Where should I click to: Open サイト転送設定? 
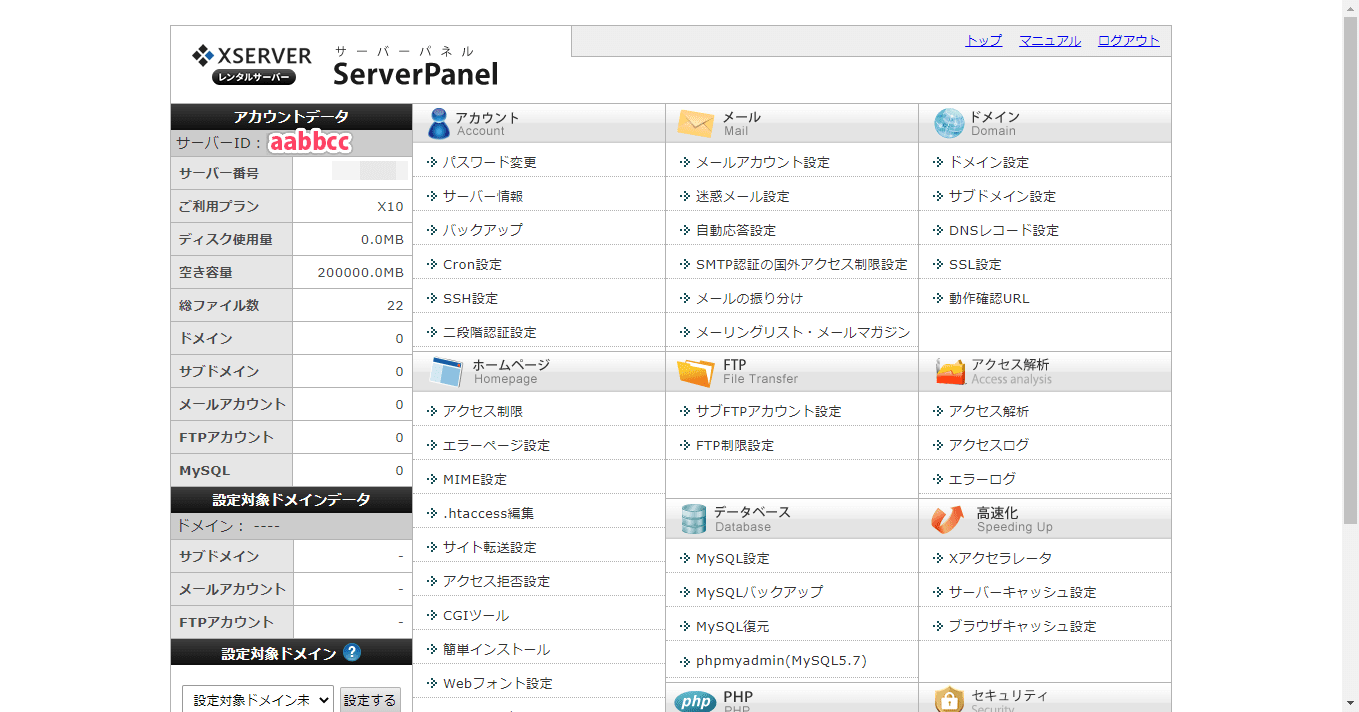[x=490, y=547]
